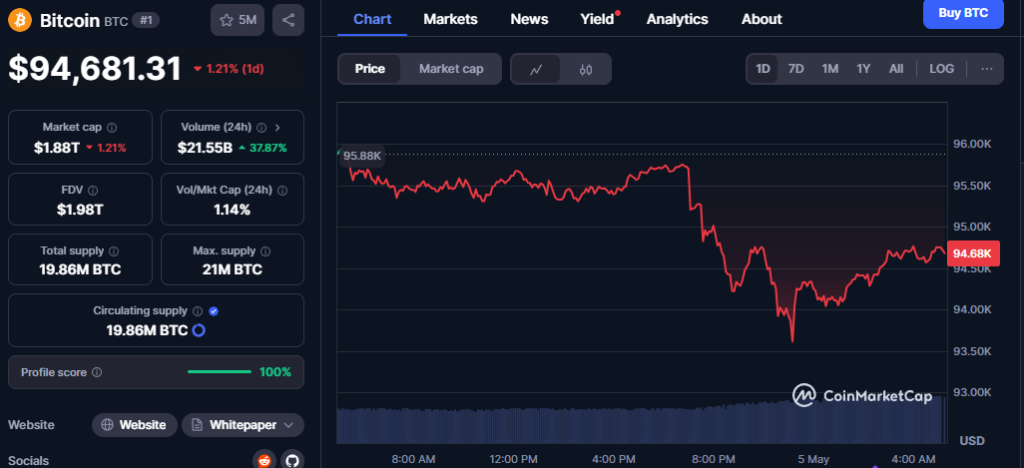Open the Reddit social icon
Screen dimensions: 1024x468
pyautogui.click(x=264, y=460)
